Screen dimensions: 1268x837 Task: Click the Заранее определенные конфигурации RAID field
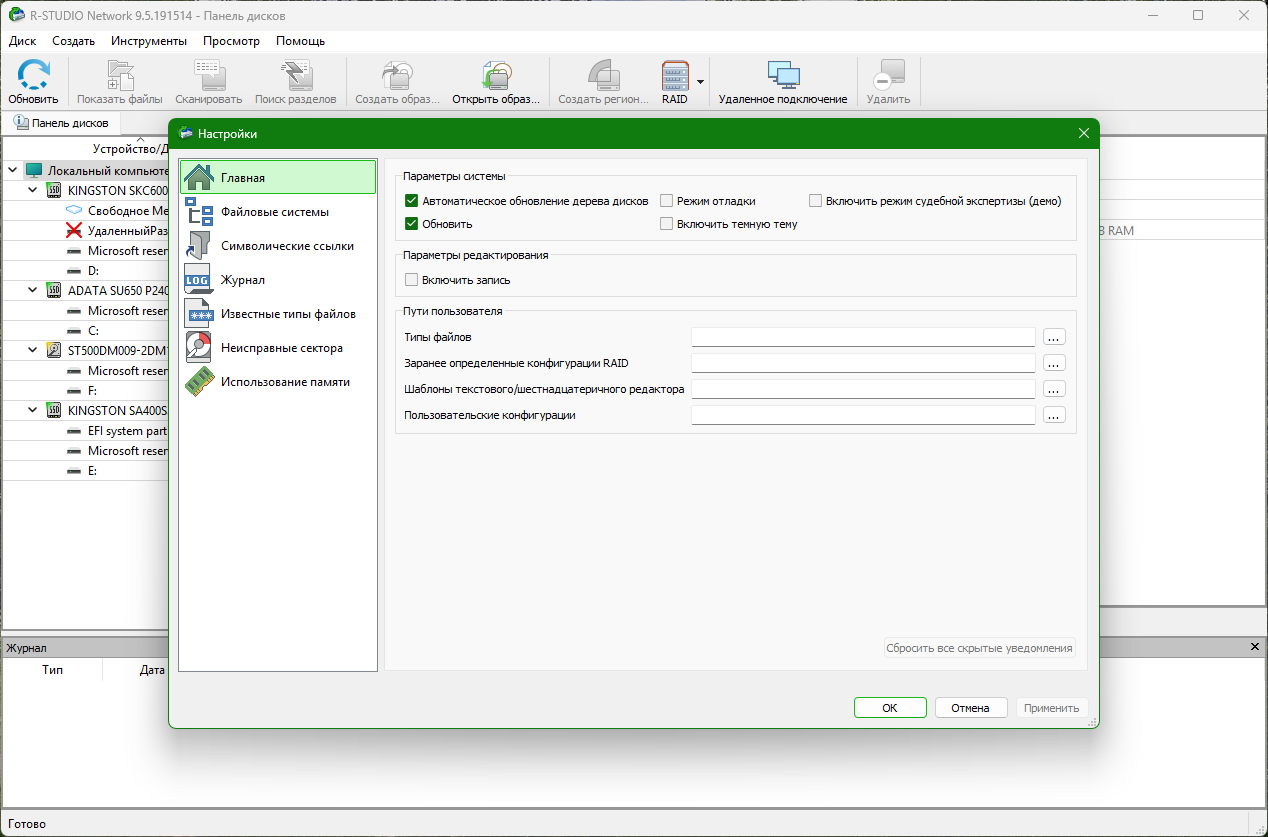[863, 363]
